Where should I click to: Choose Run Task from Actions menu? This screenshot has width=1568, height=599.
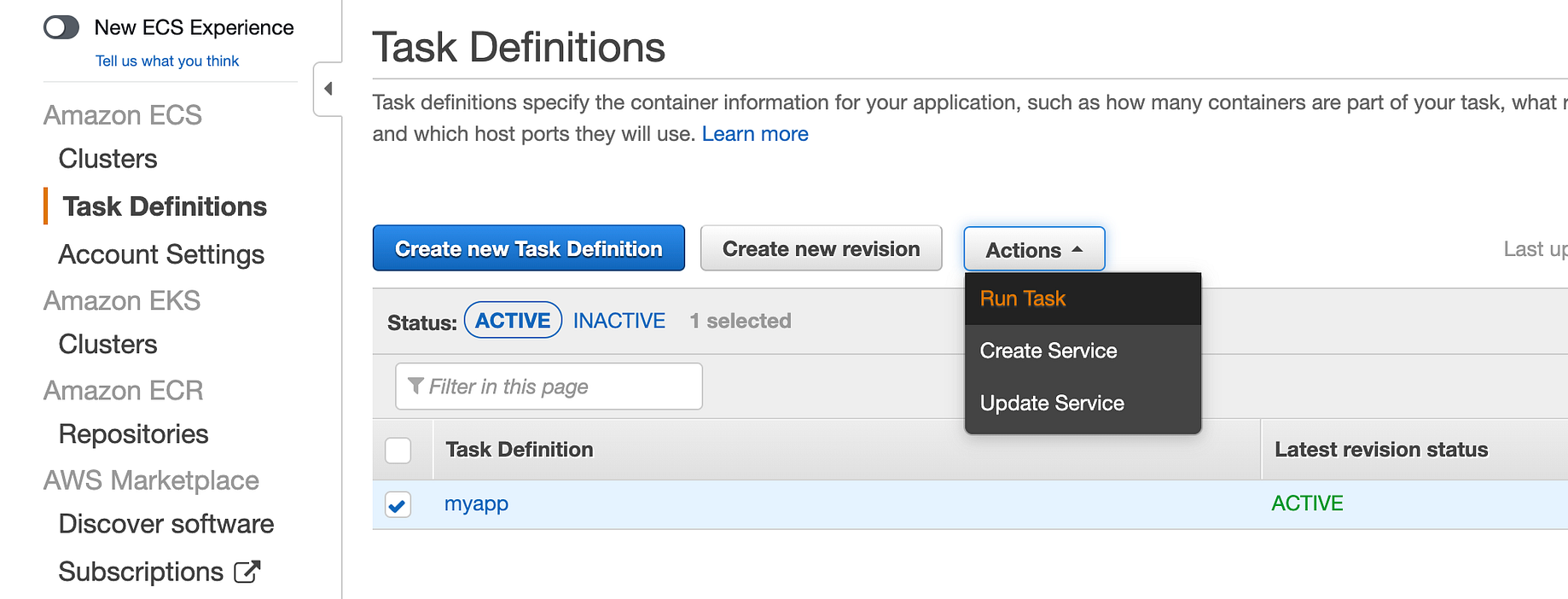[1022, 299]
